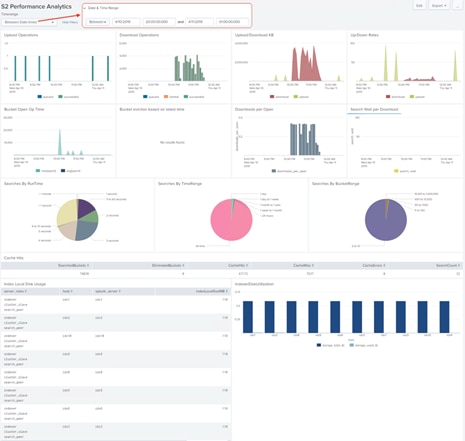The image size is (465, 441).
Task: Toggle storage_used legend swatch in IndexerDiskUtilization
Action: [351, 345]
